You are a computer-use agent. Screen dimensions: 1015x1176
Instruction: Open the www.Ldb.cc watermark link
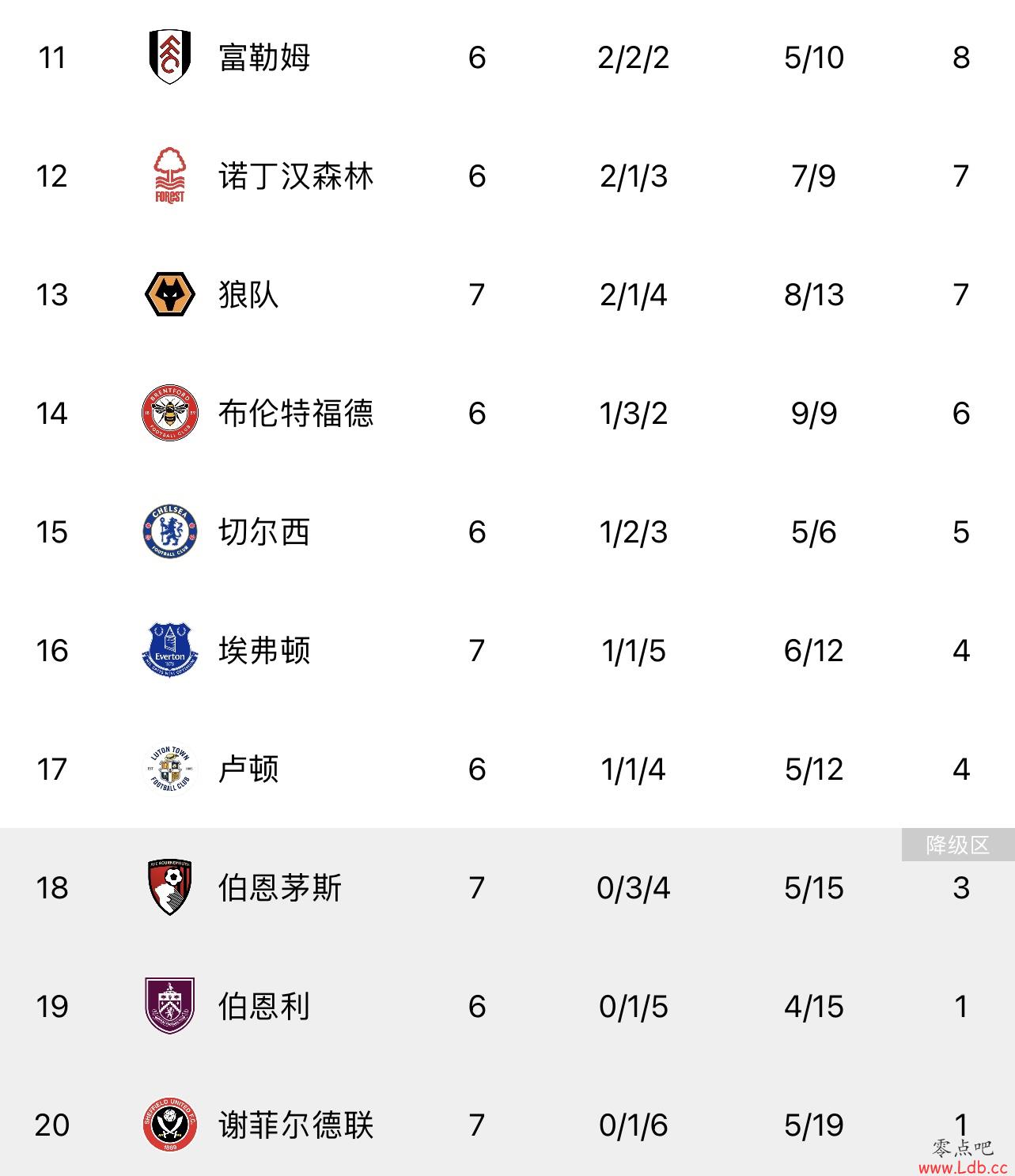[x=962, y=1167]
